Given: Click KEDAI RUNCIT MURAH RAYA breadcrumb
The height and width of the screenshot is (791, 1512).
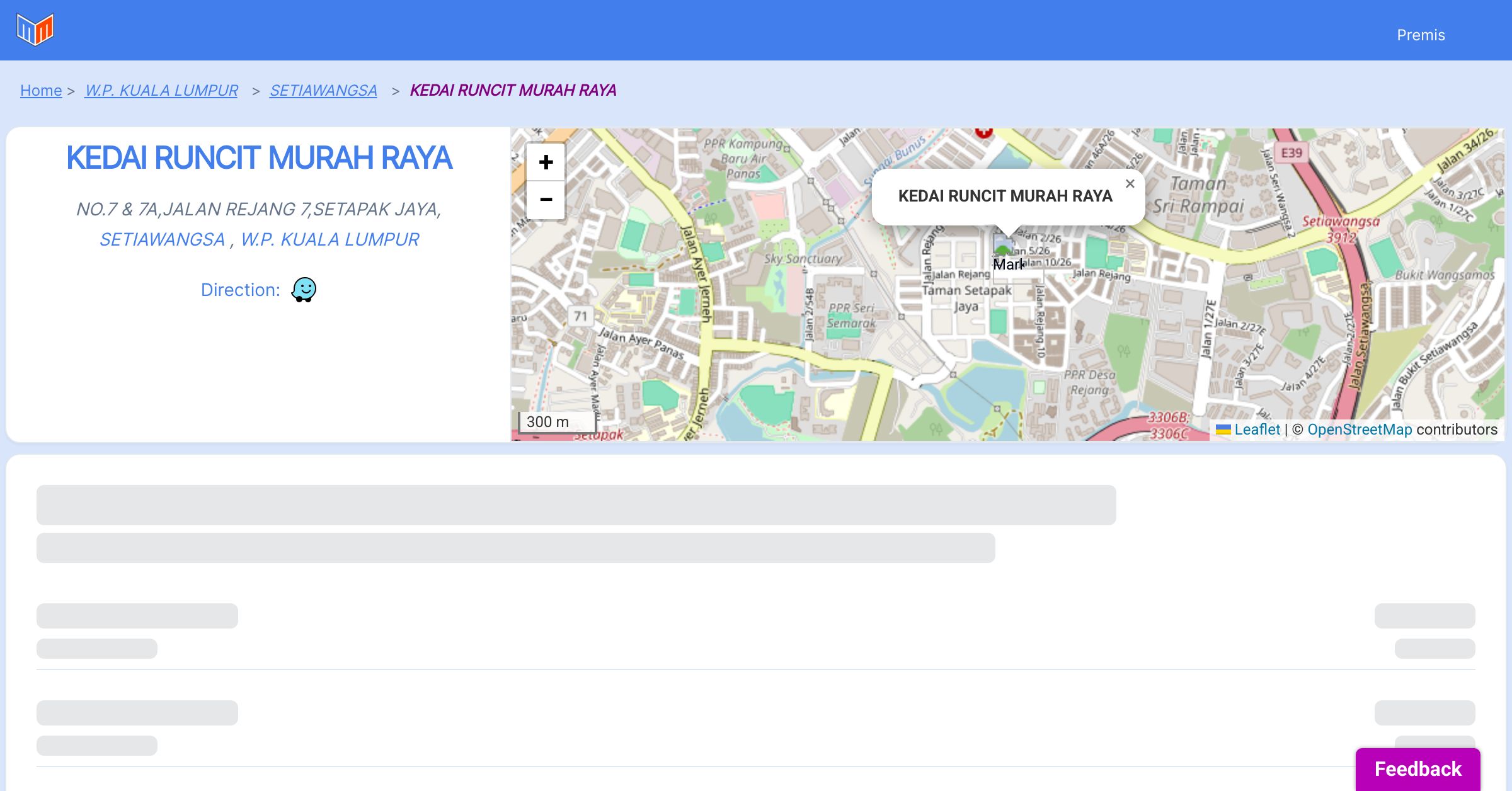Looking at the screenshot, I should [513, 91].
